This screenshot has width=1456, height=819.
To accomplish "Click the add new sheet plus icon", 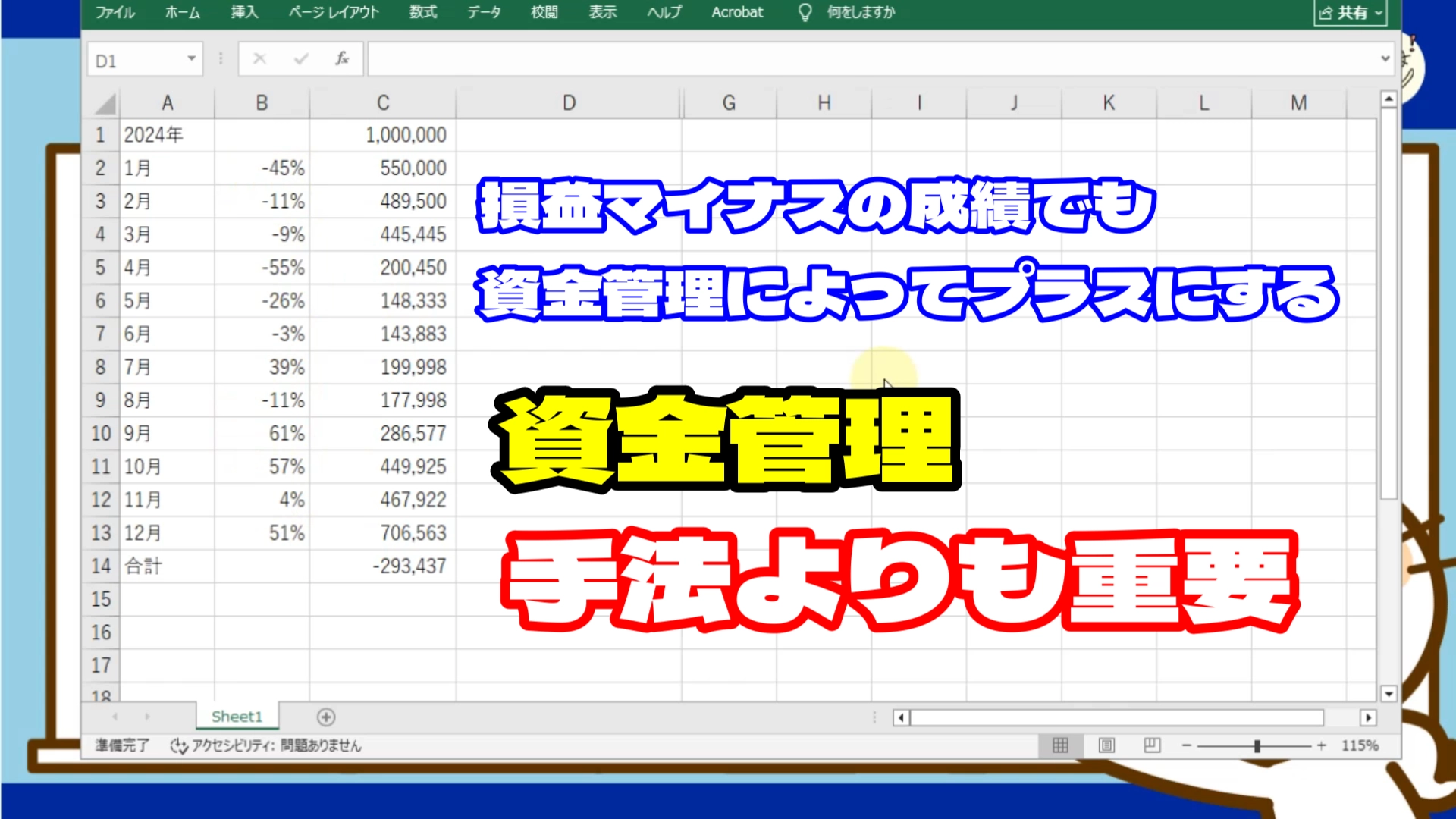I will click(x=326, y=717).
